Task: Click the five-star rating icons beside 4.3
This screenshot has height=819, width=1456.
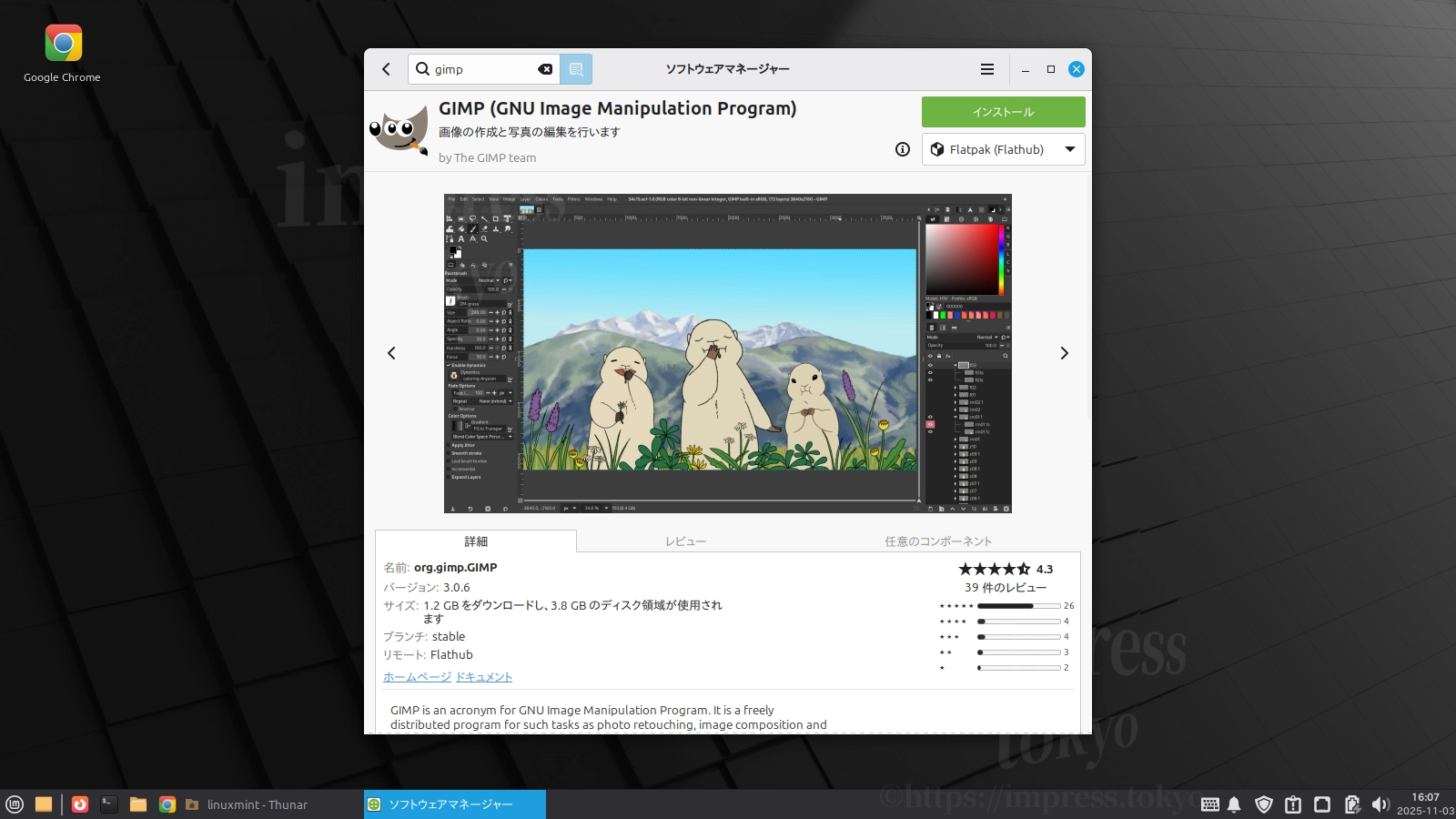Action: coord(995,569)
